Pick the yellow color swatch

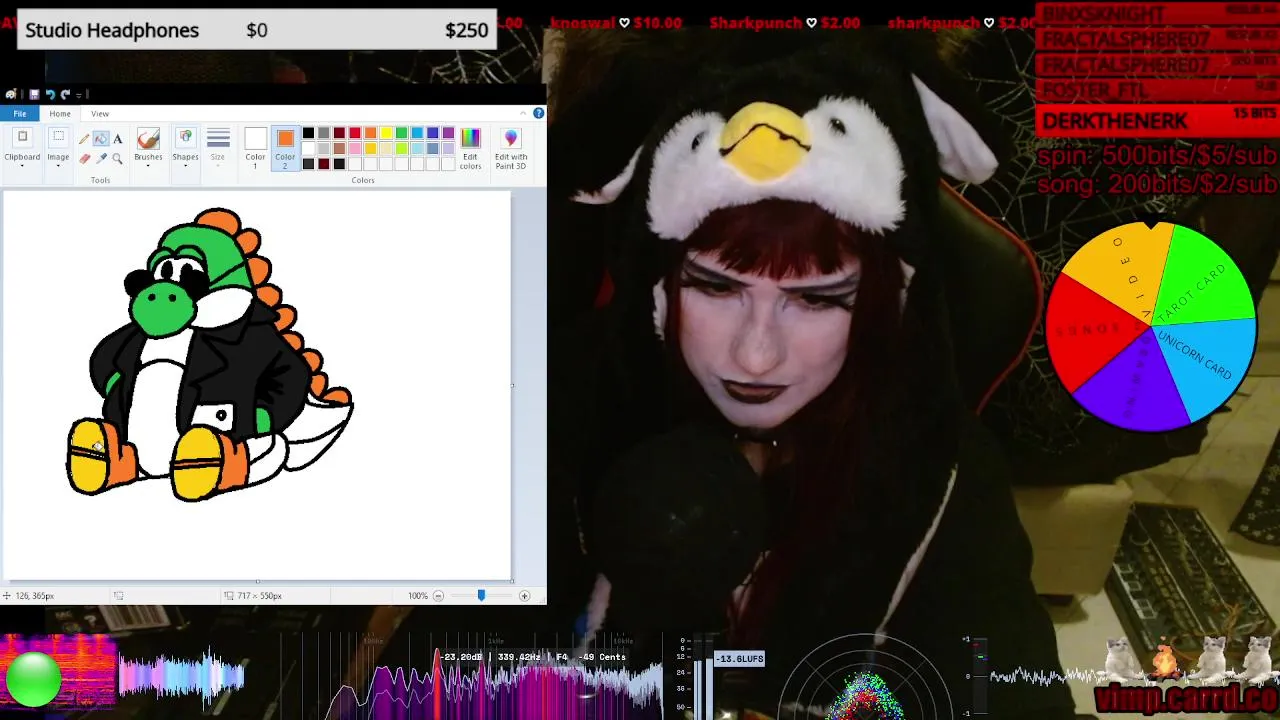pyautogui.click(x=386, y=133)
